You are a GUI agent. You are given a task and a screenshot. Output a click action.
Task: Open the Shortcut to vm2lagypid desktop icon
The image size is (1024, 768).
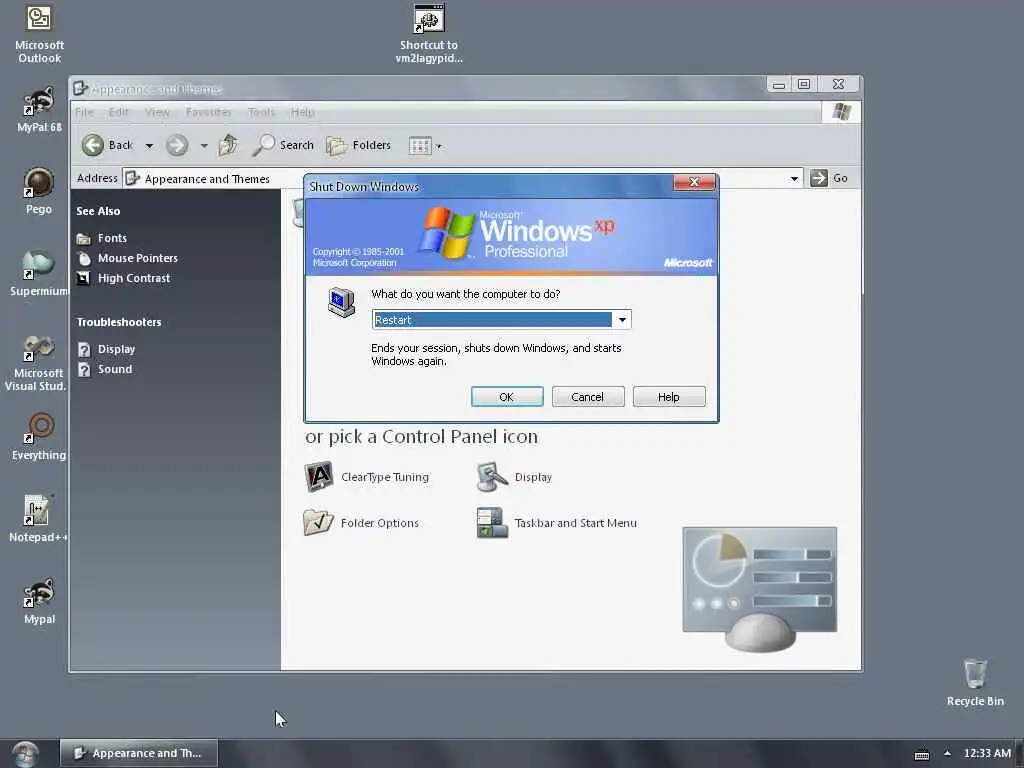click(429, 34)
